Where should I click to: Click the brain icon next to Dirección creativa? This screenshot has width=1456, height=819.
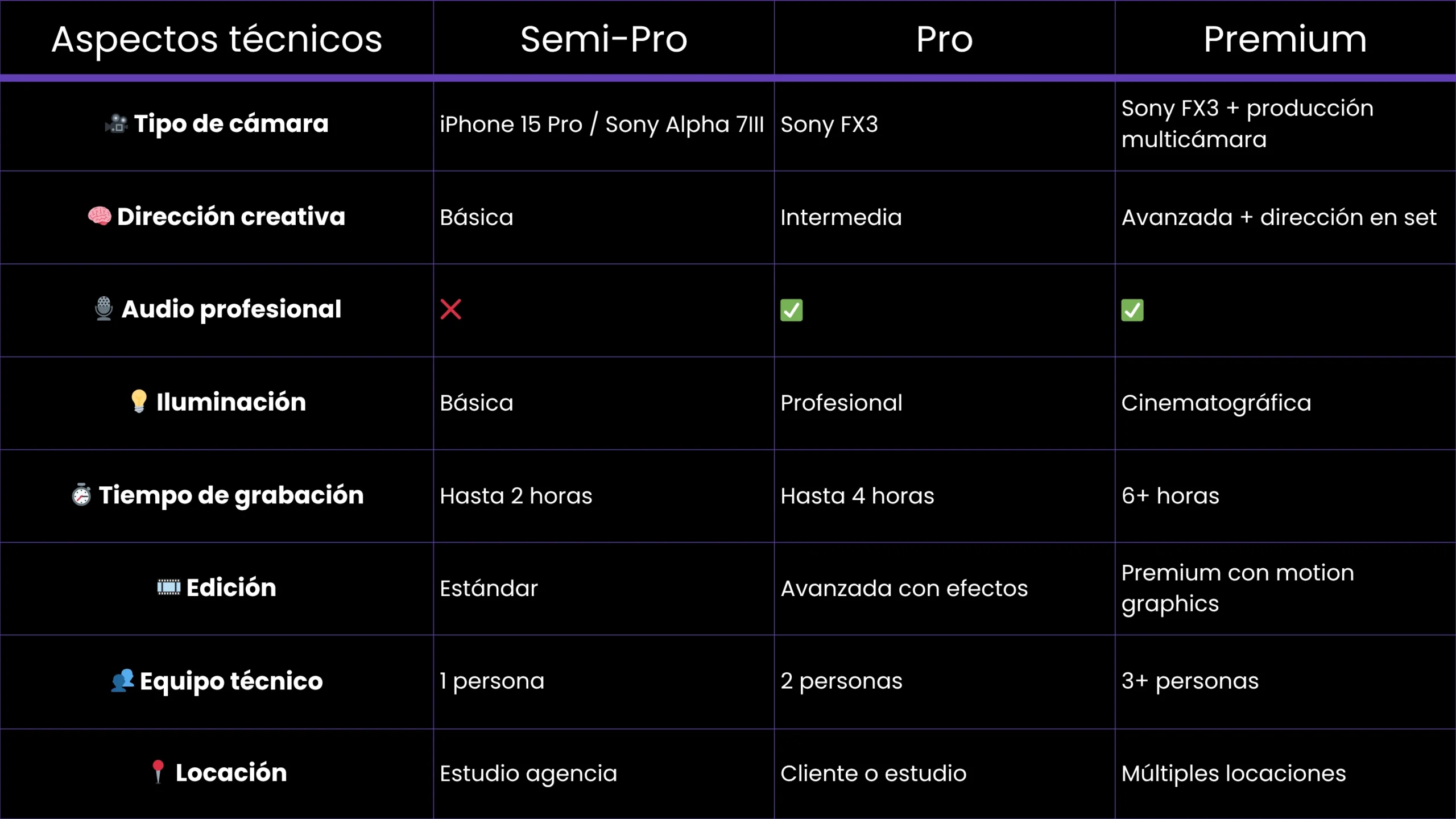point(100,216)
